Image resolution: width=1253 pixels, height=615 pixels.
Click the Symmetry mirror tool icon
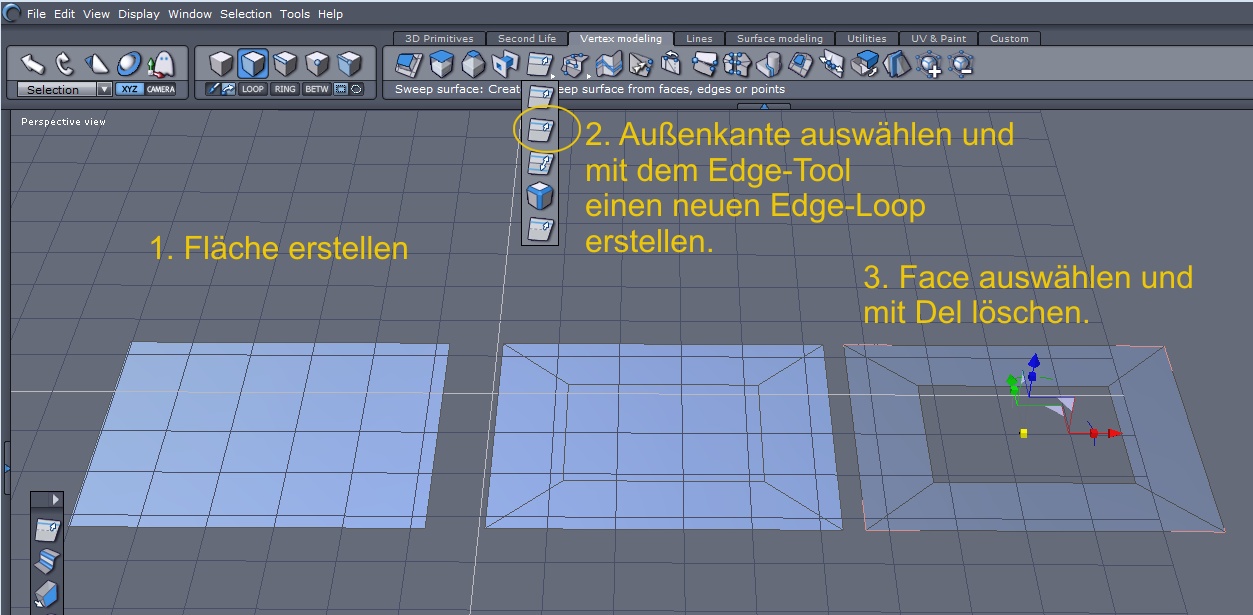897,65
